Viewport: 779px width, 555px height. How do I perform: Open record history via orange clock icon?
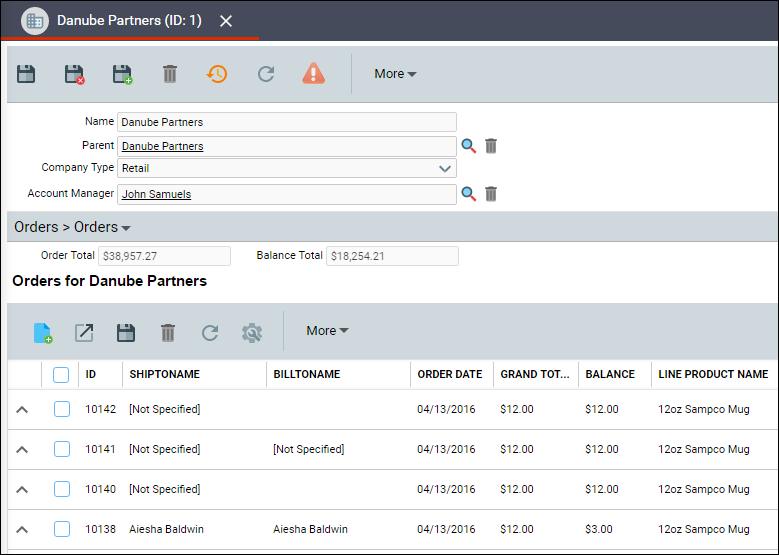click(217, 74)
